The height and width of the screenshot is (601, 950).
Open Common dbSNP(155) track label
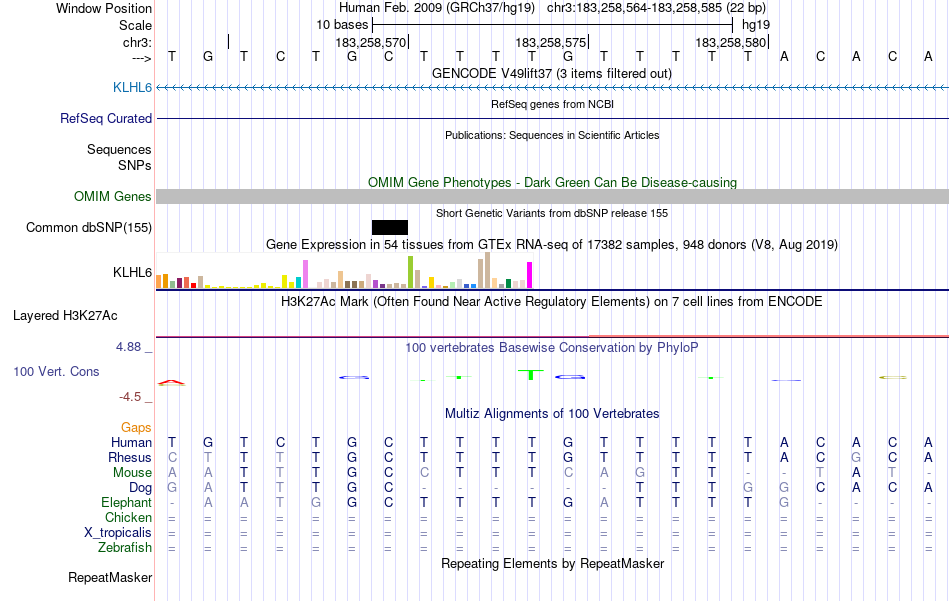(x=89, y=227)
